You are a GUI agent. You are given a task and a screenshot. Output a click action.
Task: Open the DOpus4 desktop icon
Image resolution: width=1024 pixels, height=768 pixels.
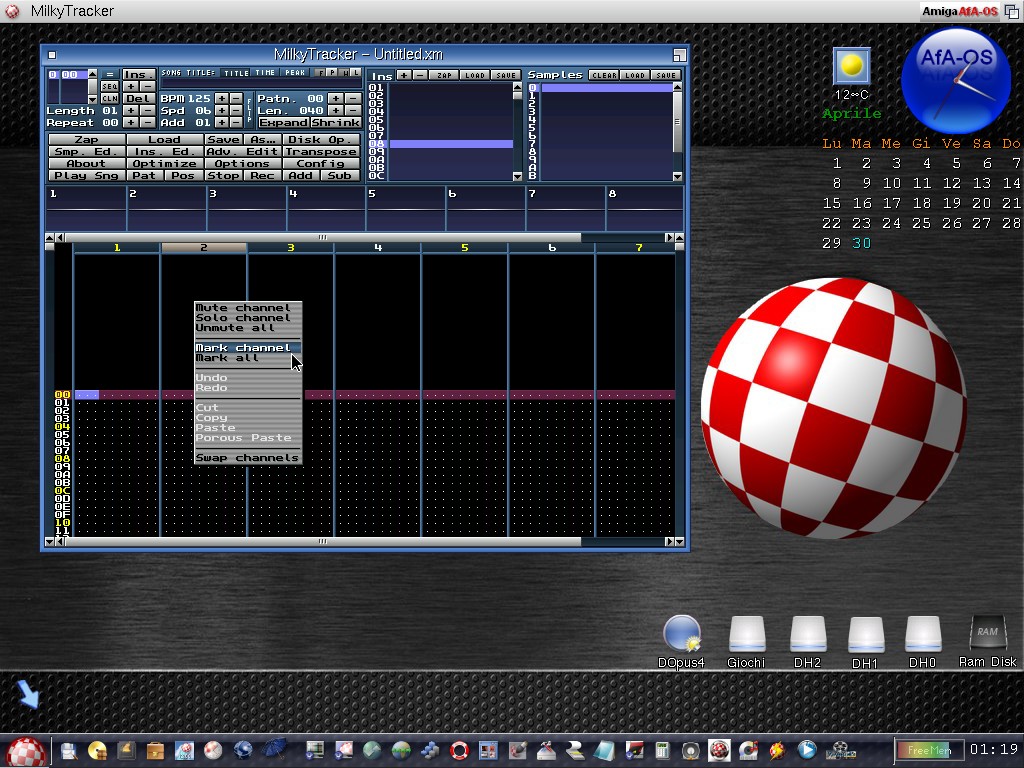(683, 636)
